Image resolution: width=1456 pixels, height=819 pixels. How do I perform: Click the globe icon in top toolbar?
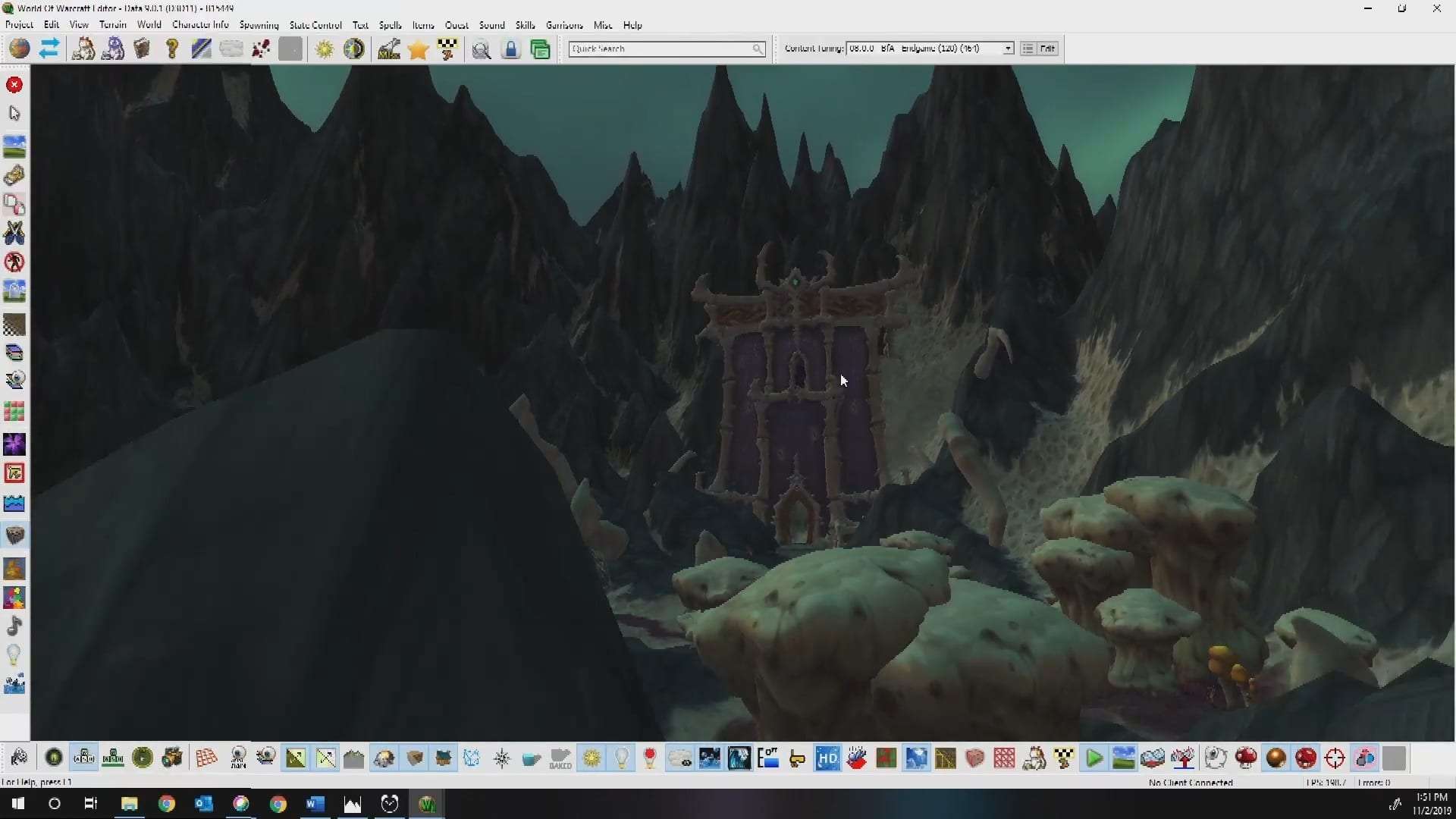[19, 49]
